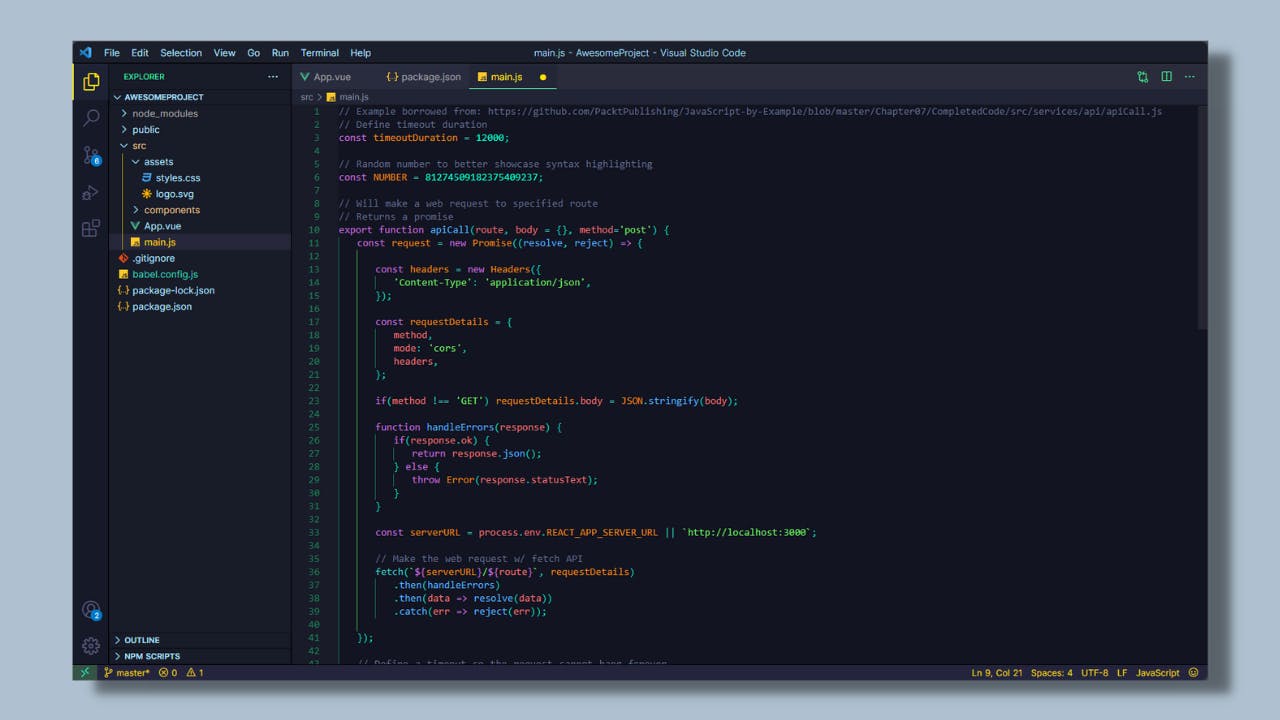Open the Run and Debug view

click(91, 192)
